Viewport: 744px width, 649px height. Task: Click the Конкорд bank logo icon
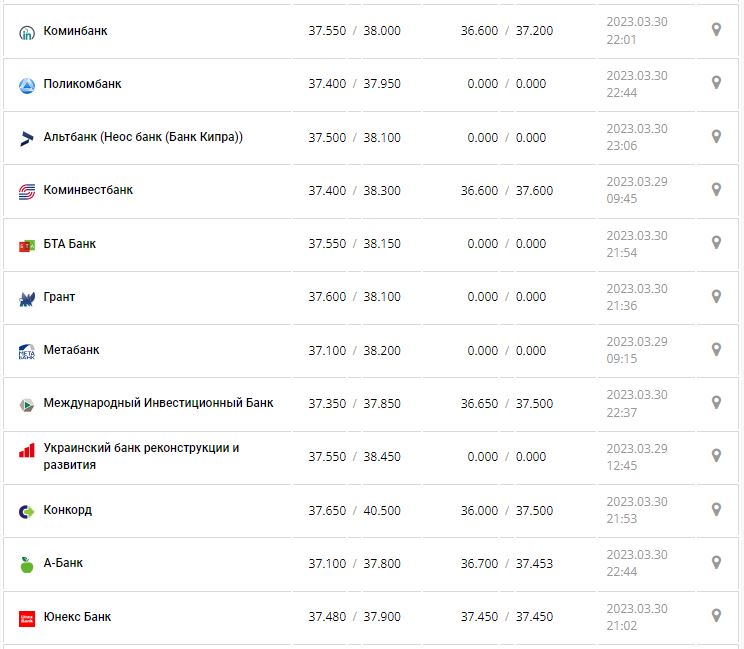[x=27, y=511]
